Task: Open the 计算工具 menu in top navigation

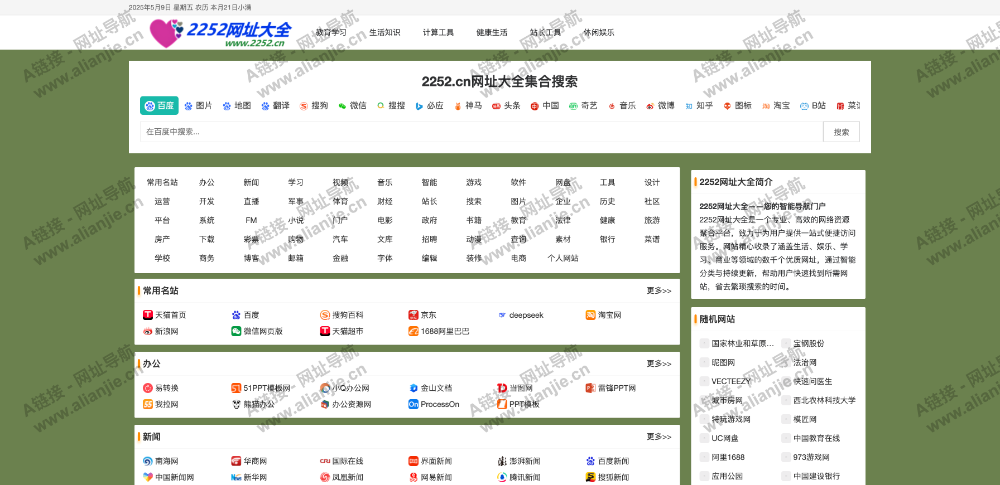Action: click(x=438, y=33)
